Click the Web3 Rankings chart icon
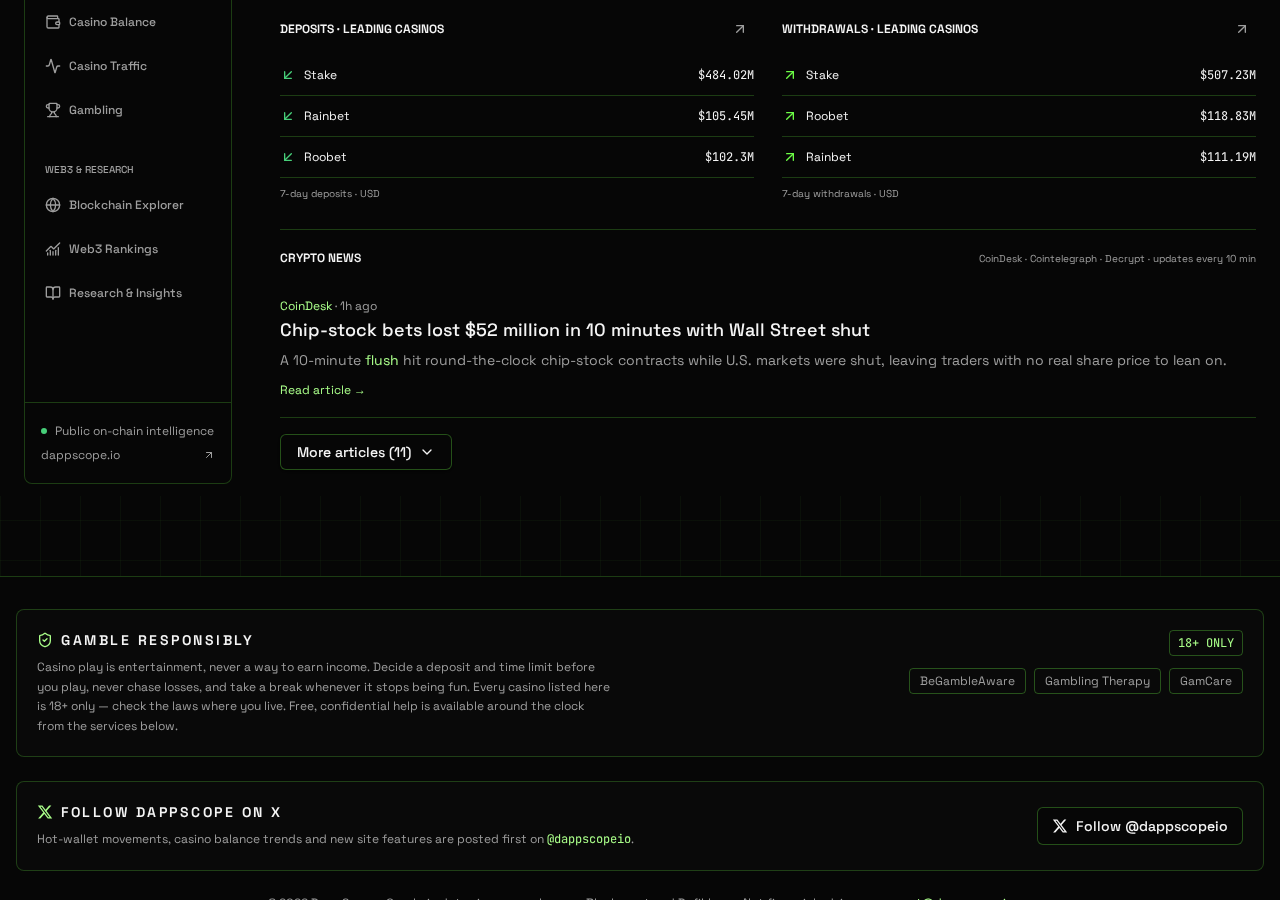Image resolution: width=1280 pixels, height=900 pixels. (x=53, y=249)
